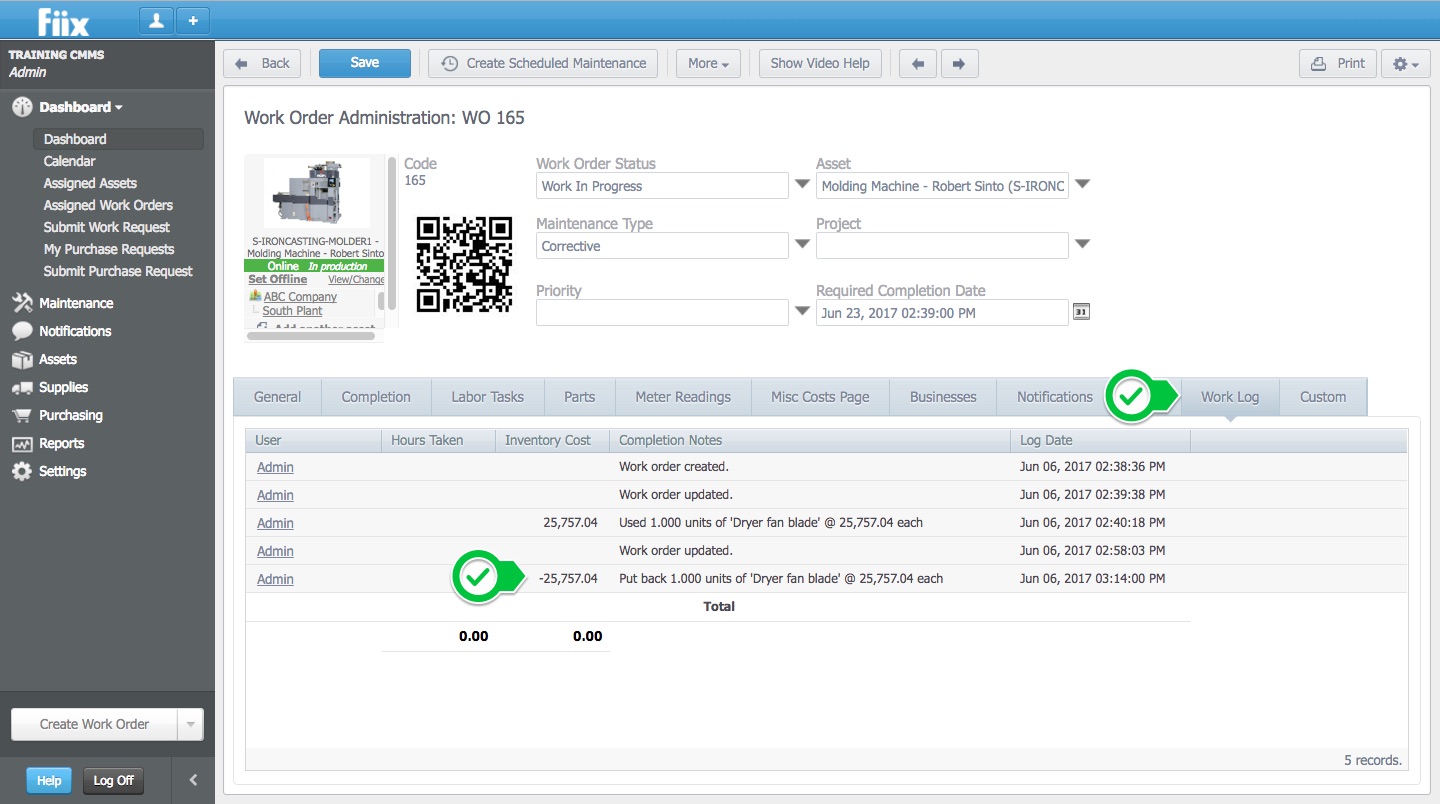Click the Back button
The height and width of the screenshot is (804, 1440).
pos(262,63)
